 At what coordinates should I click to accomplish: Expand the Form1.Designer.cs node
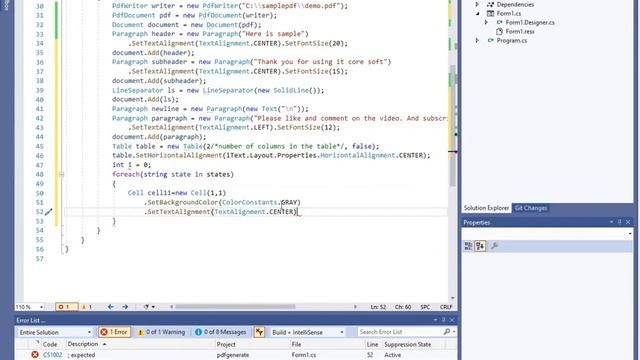[486, 22]
